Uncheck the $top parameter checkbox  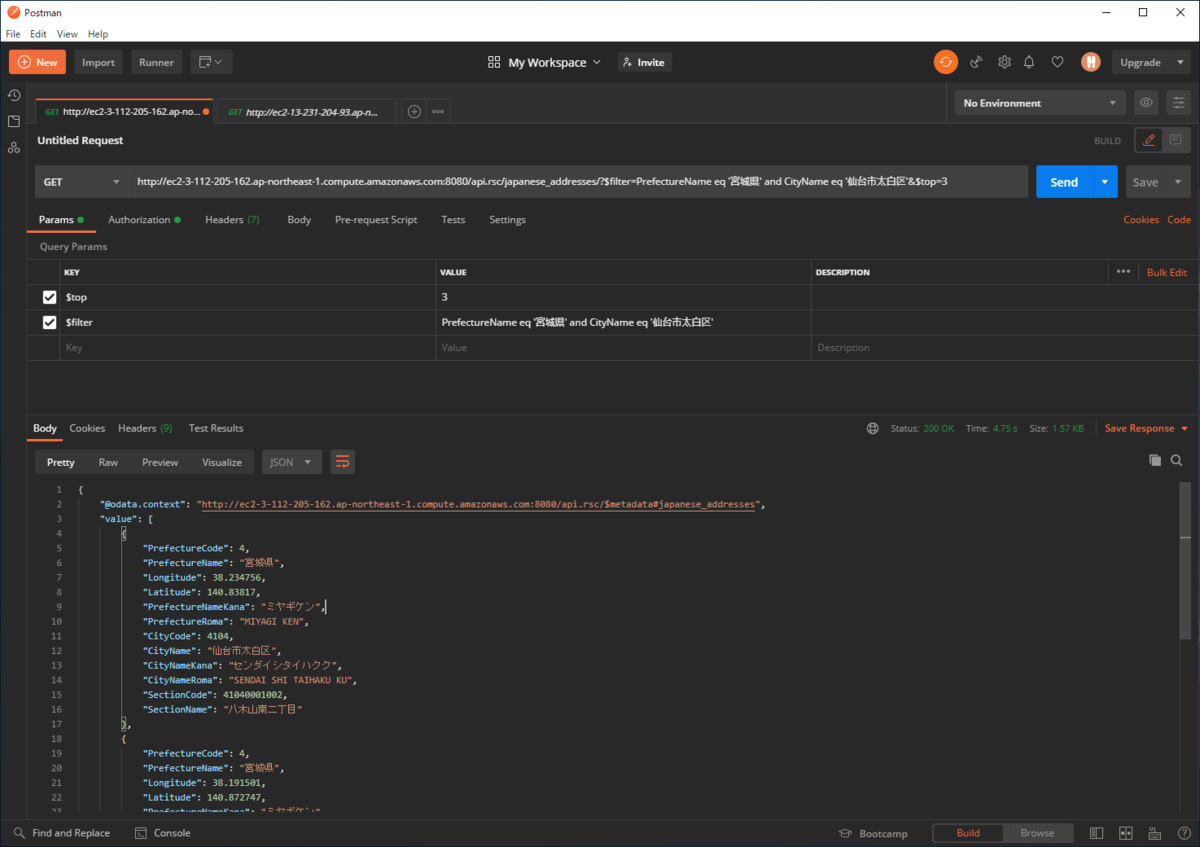point(49,297)
